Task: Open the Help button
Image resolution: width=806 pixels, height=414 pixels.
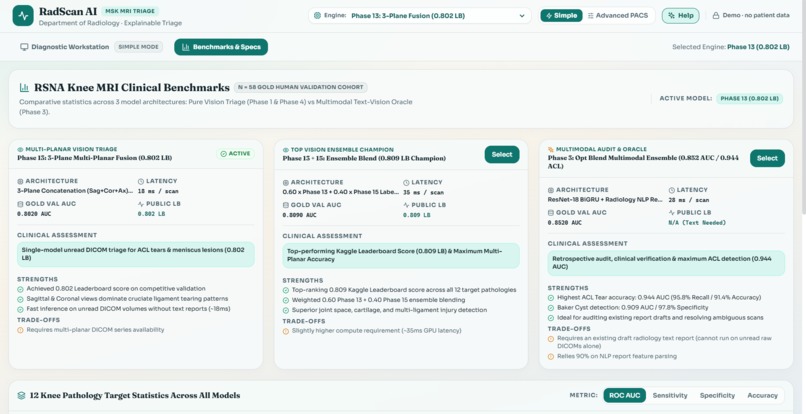Action: [x=680, y=15]
